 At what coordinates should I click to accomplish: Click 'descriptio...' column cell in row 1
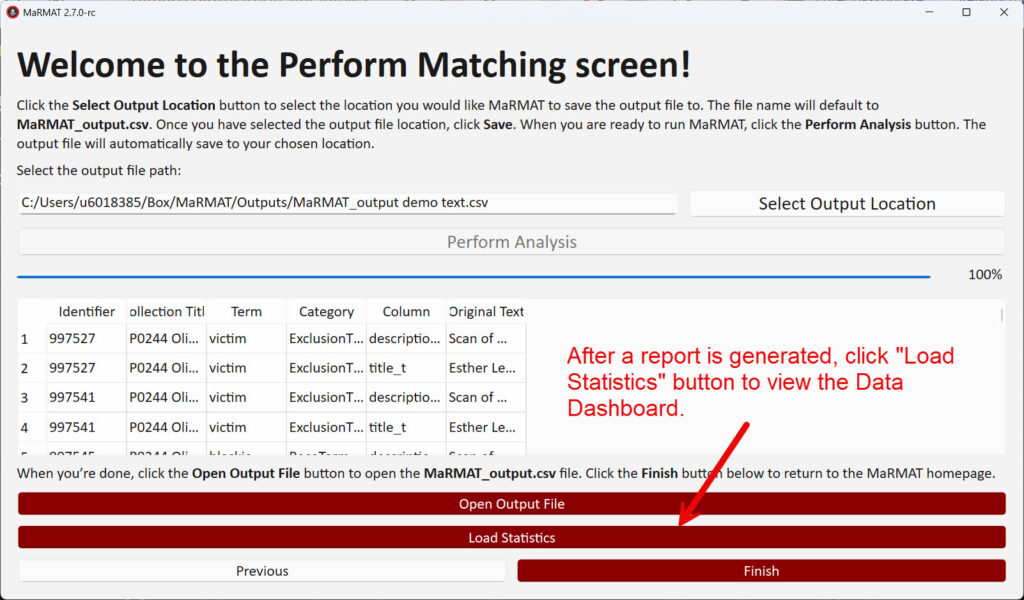click(x=406, y=339)
